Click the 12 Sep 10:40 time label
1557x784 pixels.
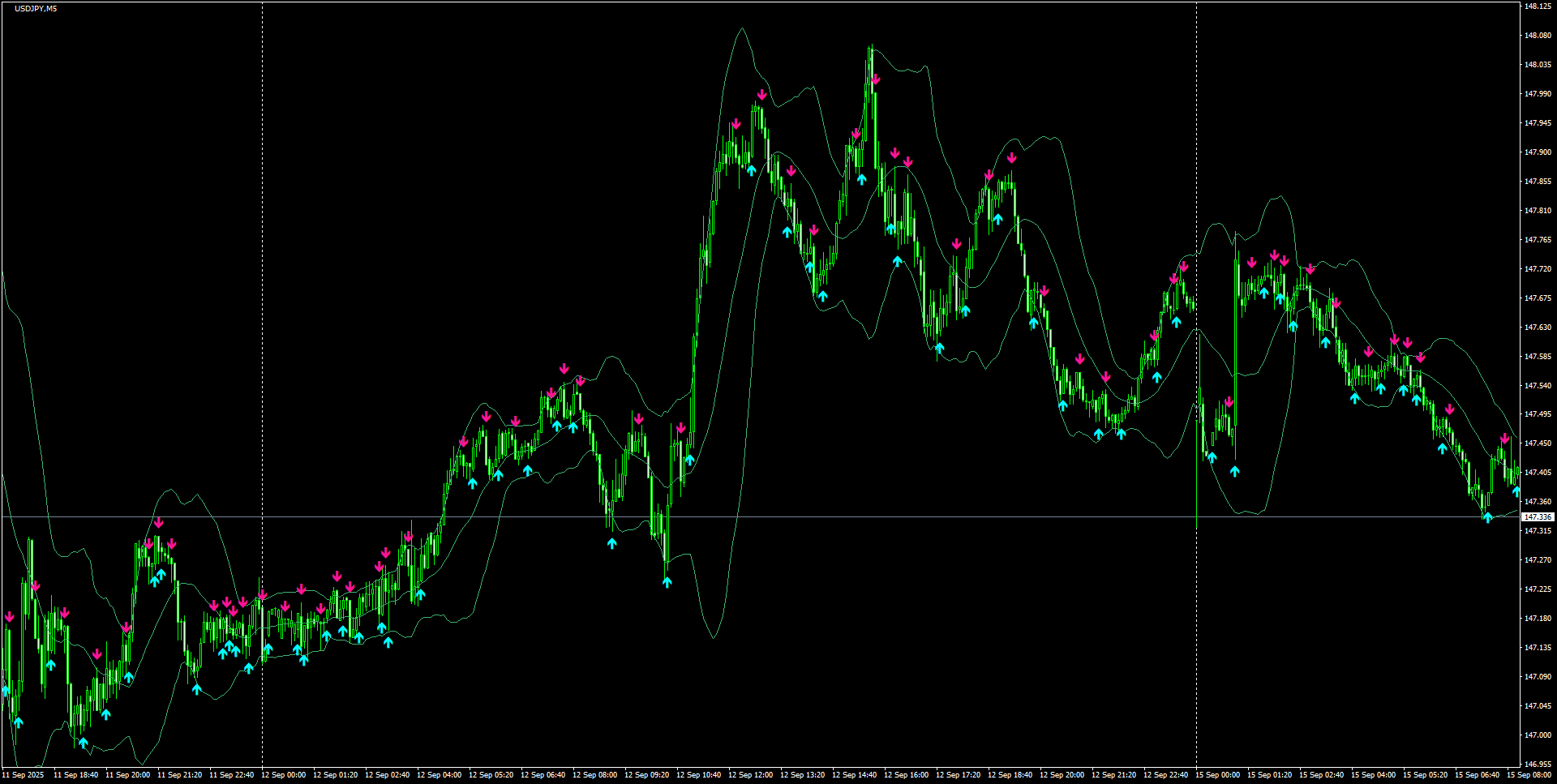(698, 775)
